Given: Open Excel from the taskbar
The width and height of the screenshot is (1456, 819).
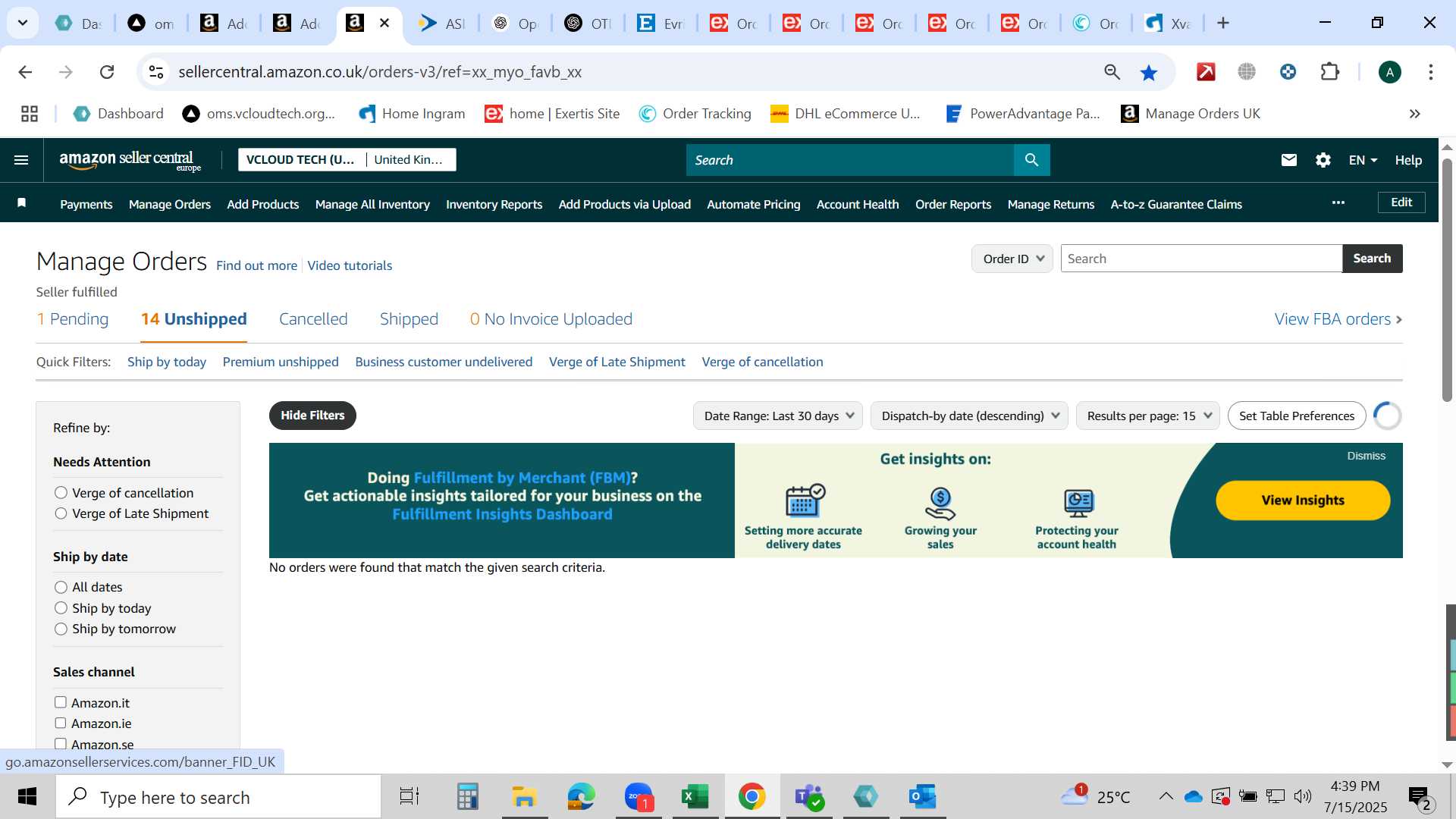Looking at the screenshot, I should tap(695, 797).
